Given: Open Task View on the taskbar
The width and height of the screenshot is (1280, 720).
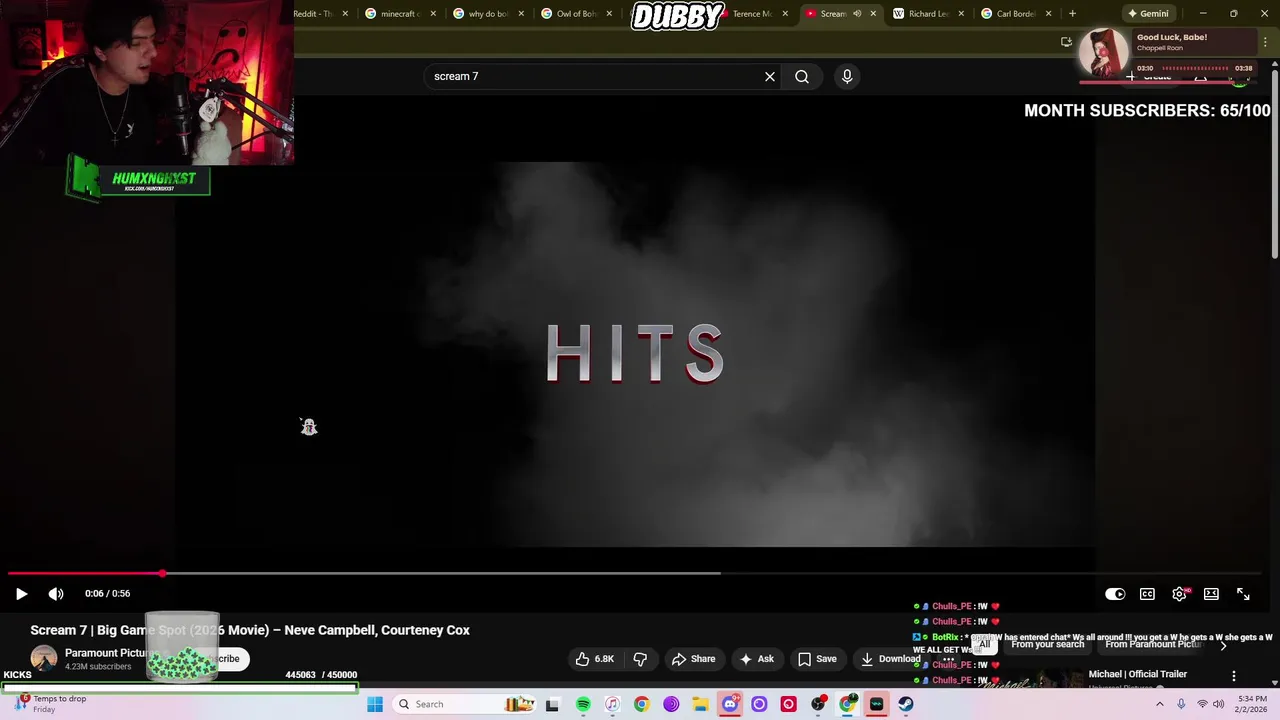Looking at the screenshot, I should point(552,704).
